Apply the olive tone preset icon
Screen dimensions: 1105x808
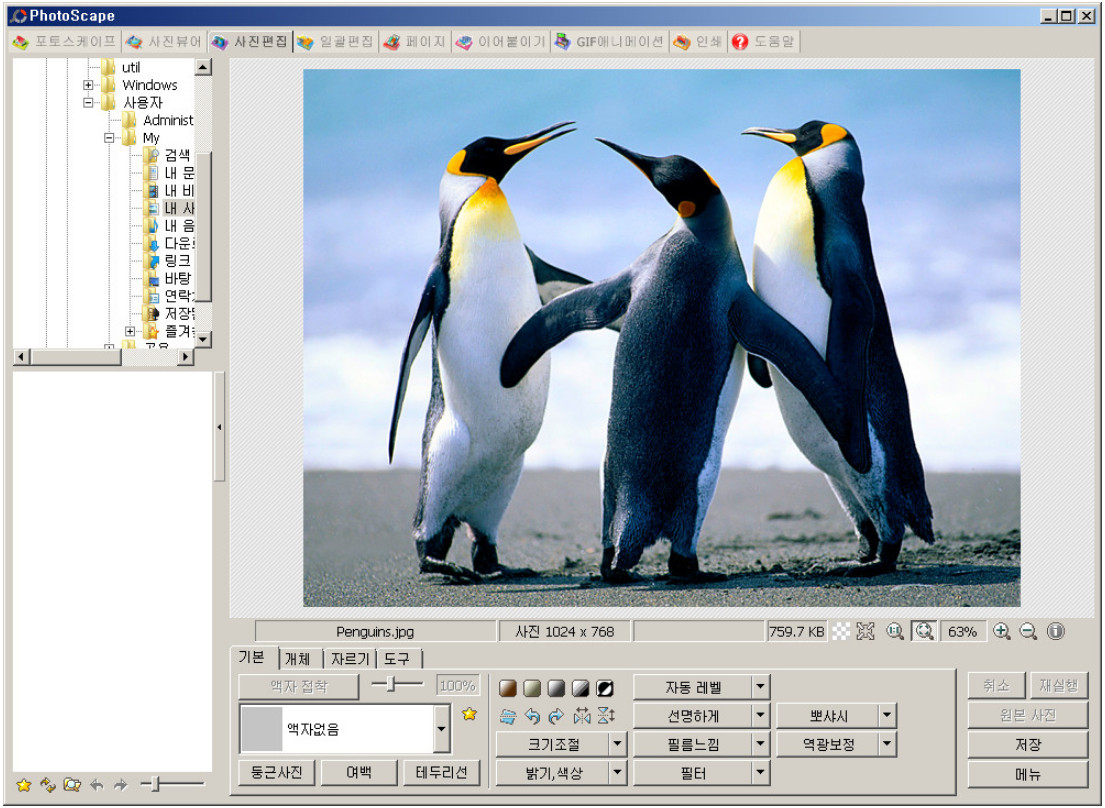pos(532,688)
